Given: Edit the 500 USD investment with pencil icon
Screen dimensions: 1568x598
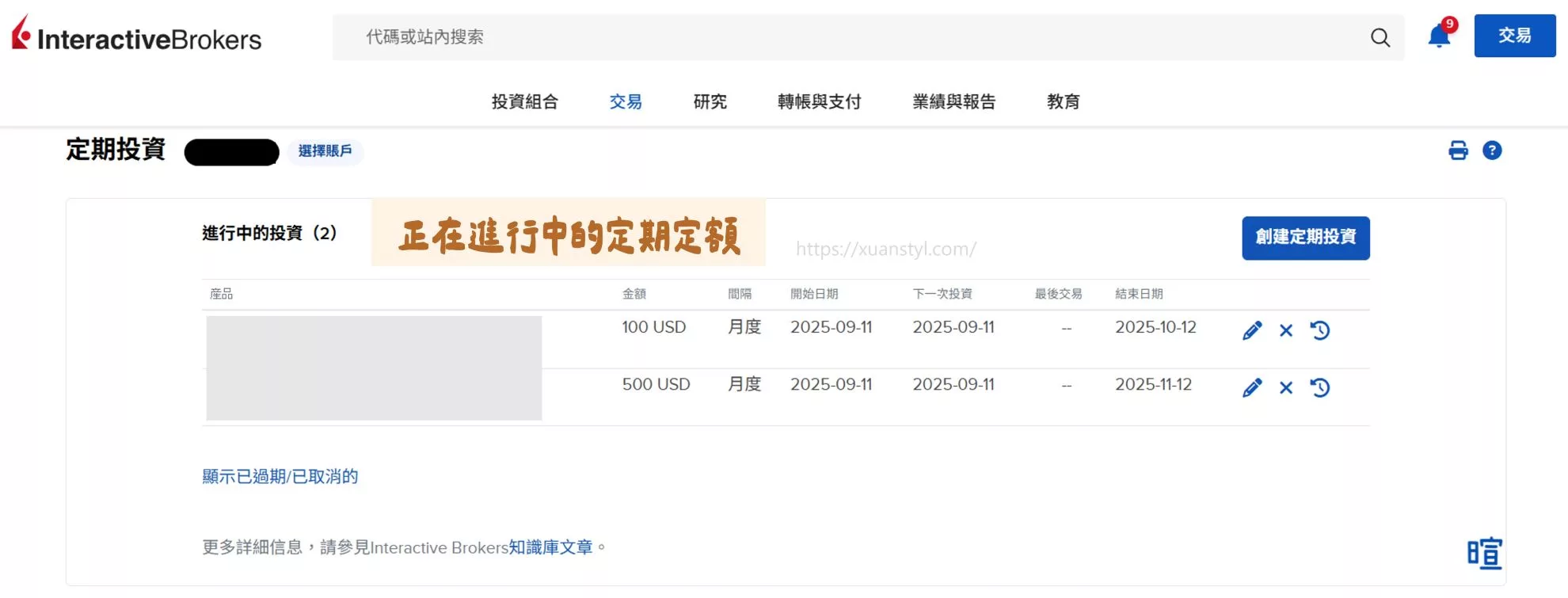Looking at the screenshot, I should tap(1252, 387).
